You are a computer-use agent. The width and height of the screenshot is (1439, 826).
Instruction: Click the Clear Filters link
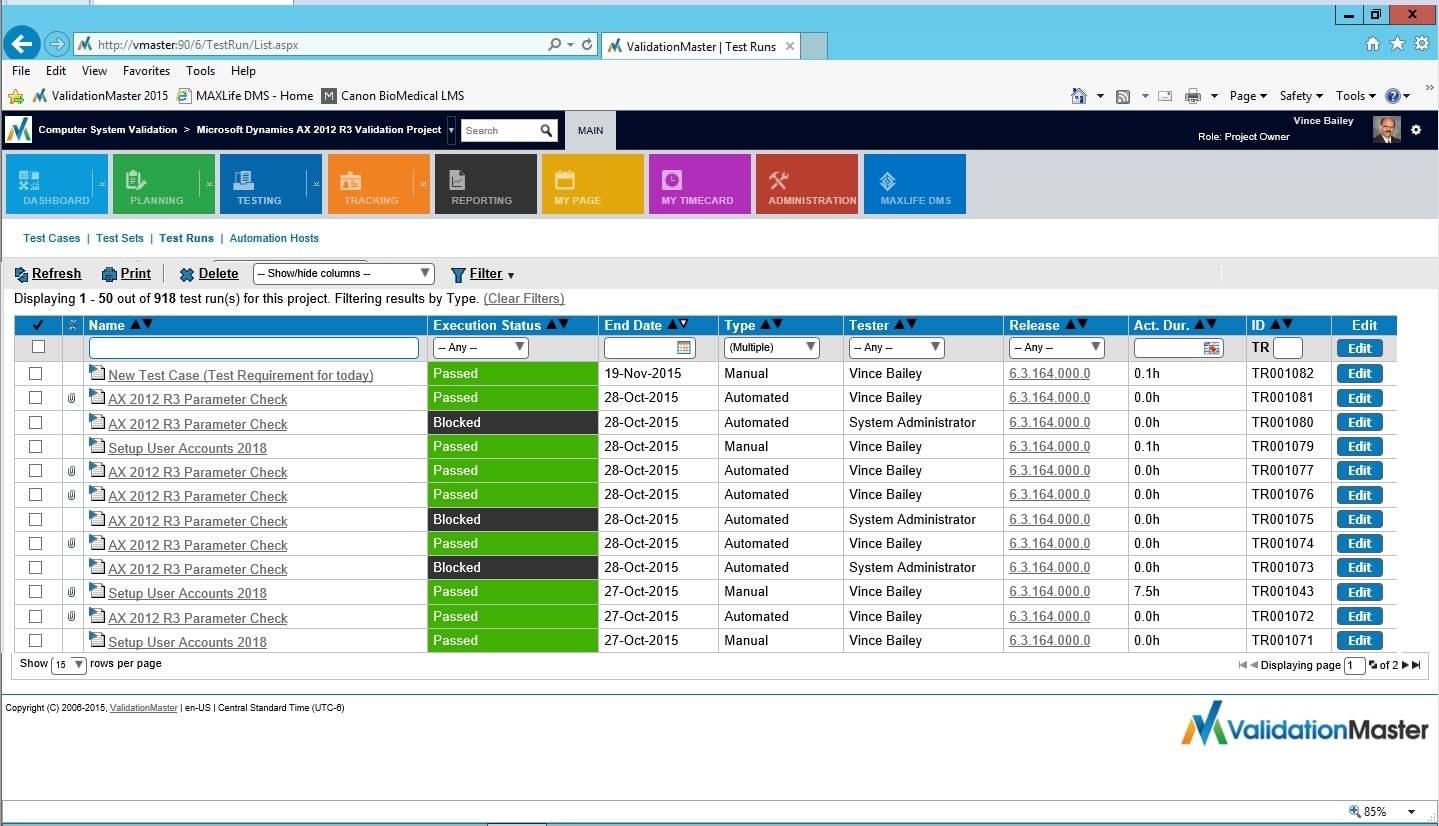(x=524, y=298)
